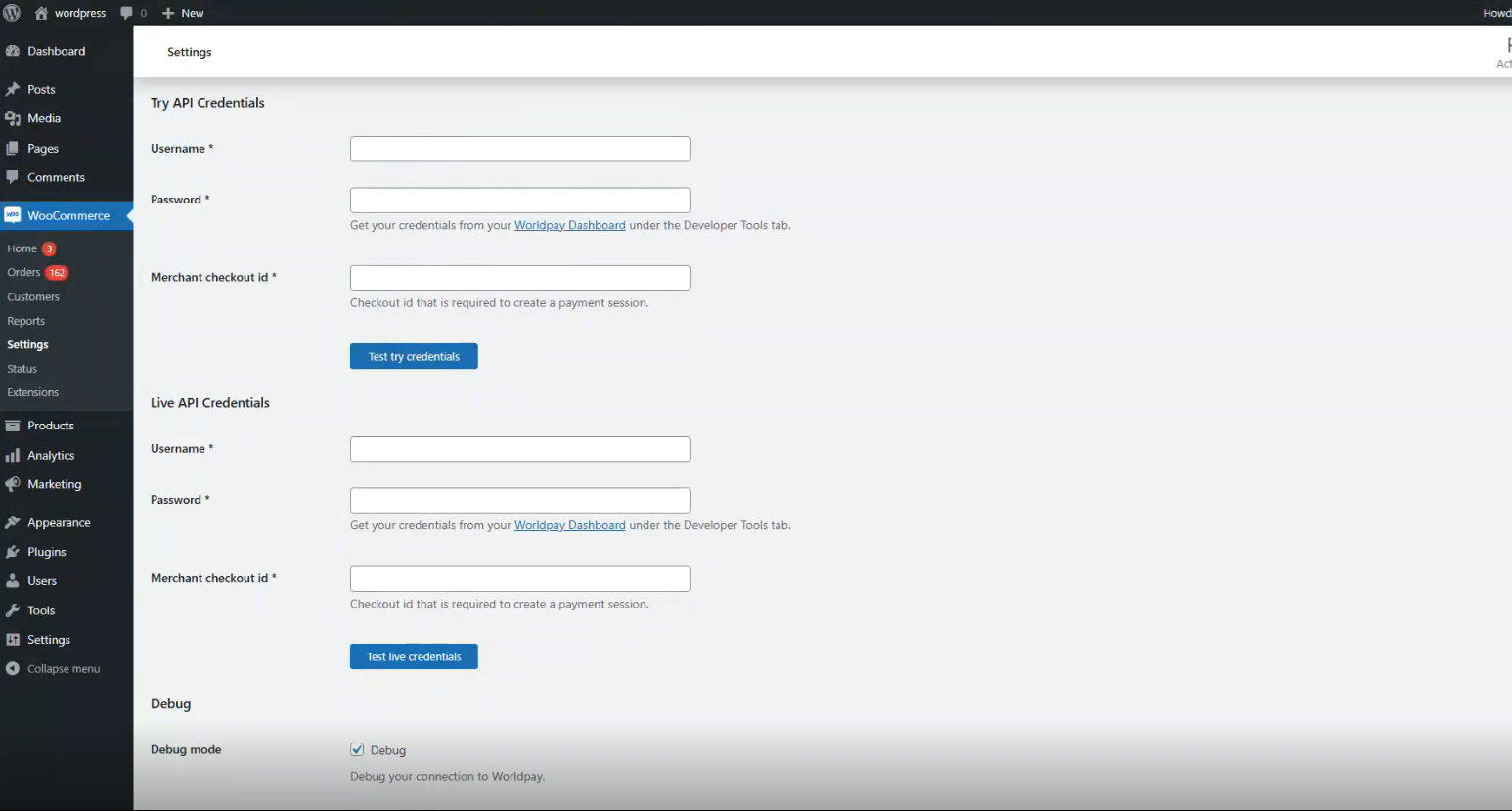Select Extensions under WooCommerce
1512x811 pixels.
[x=32, y=392]
